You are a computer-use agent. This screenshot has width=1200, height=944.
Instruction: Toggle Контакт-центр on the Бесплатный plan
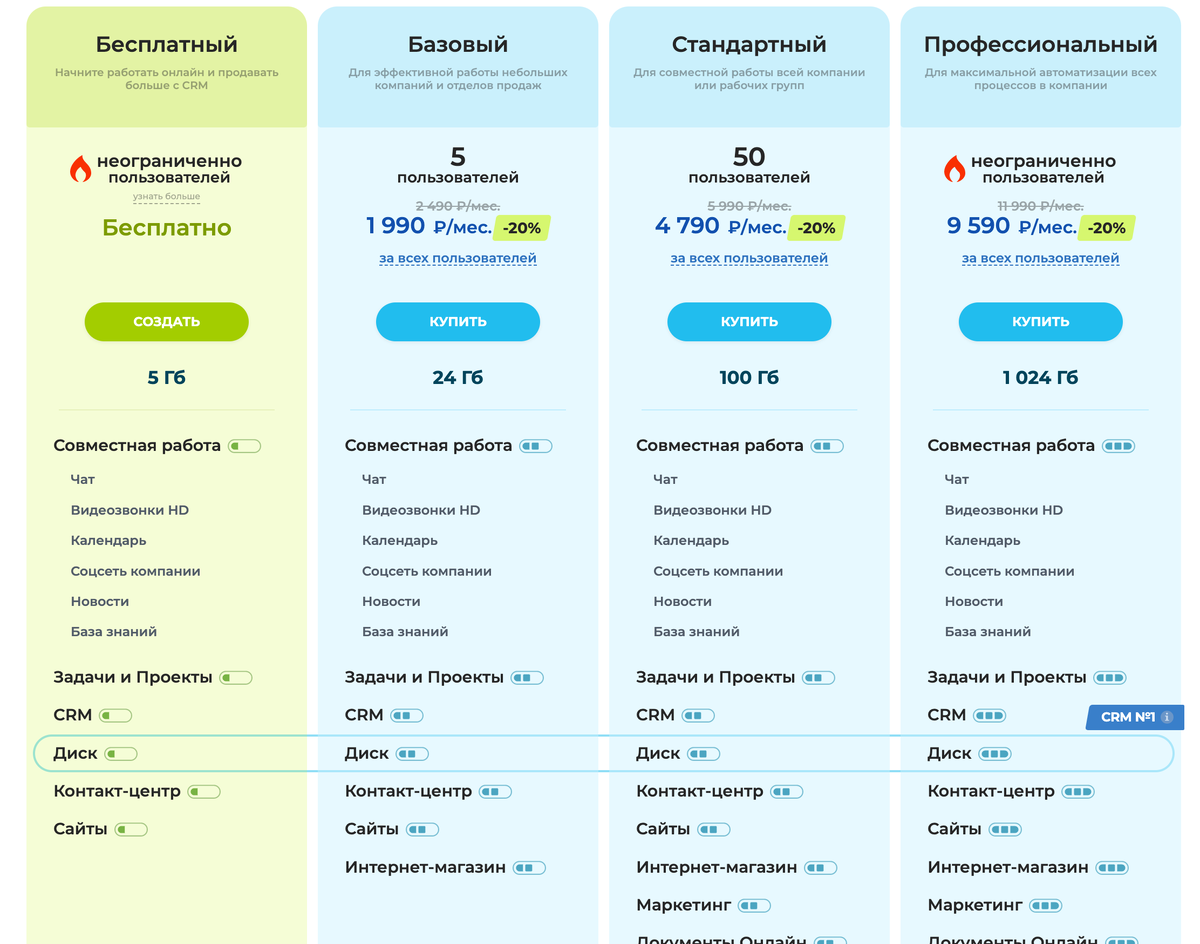204,791
